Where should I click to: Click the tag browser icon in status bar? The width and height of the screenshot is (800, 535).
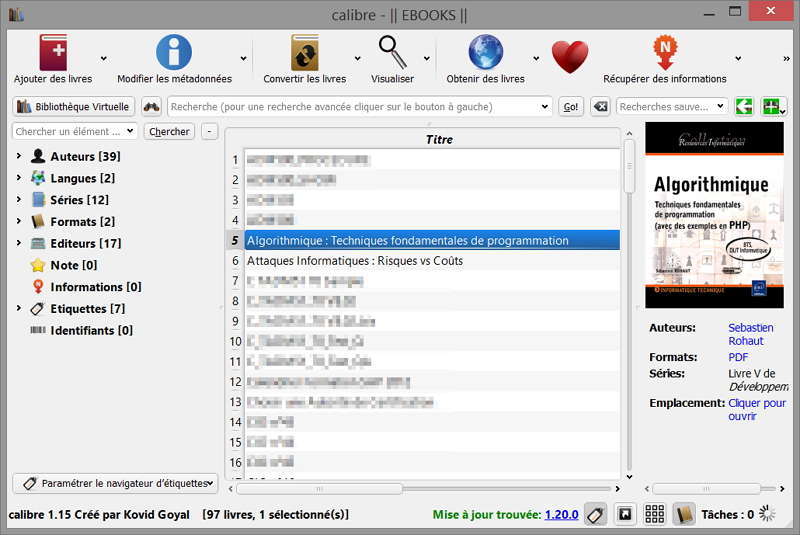coord(595,514)
